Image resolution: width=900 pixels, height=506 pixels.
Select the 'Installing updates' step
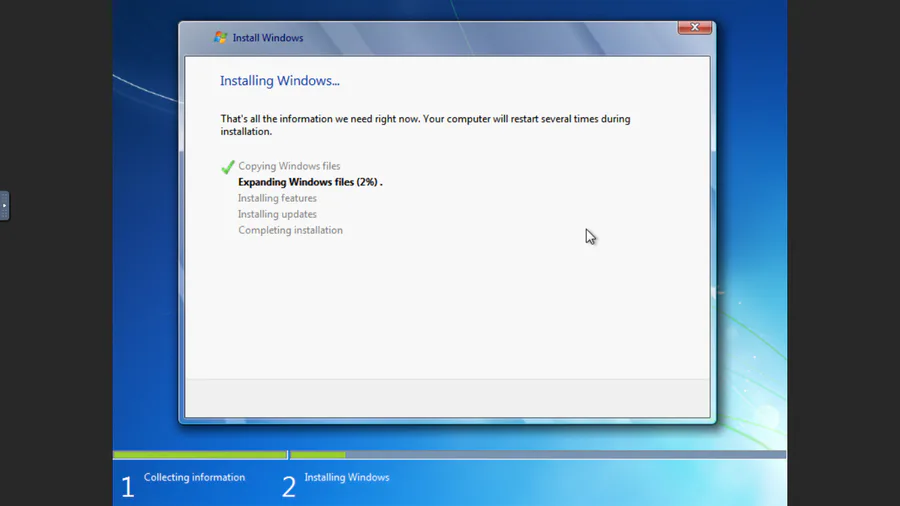pyautogui.click(x=277, y=214)
